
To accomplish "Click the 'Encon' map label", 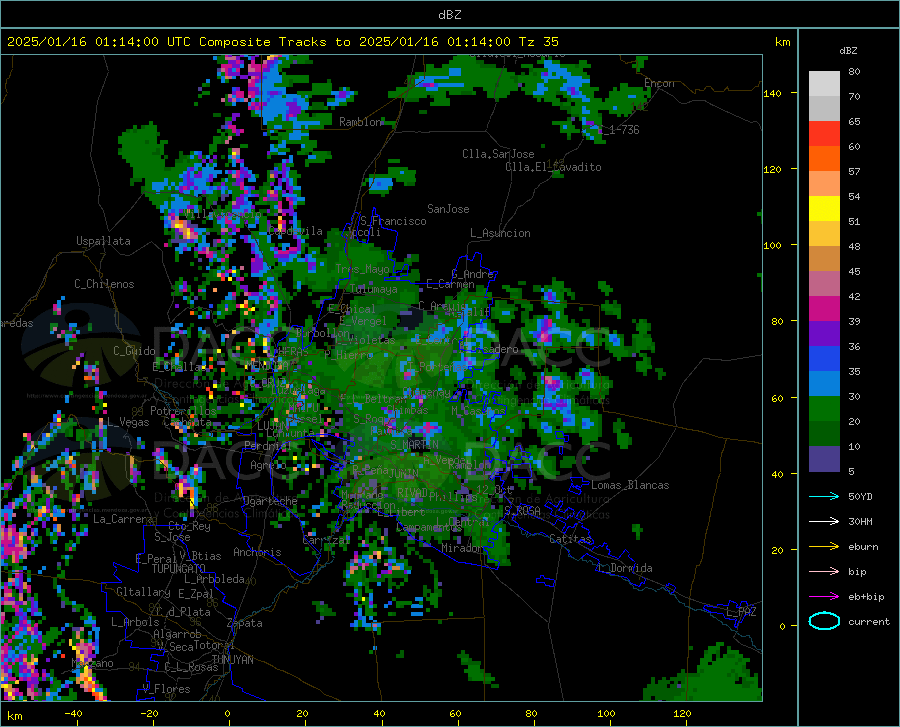I will coord(659,83).
